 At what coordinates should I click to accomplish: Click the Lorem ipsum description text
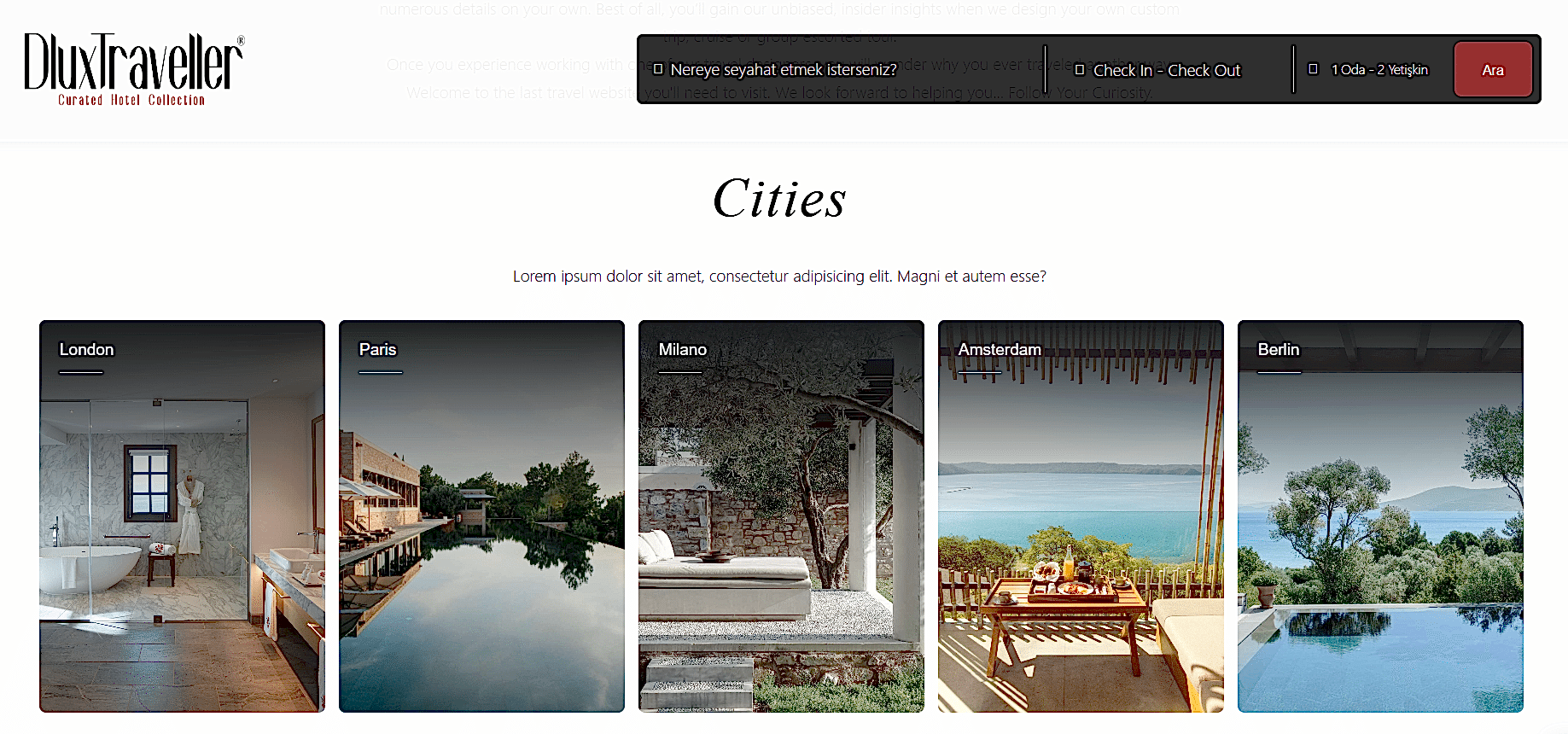(x=779, y=277)
